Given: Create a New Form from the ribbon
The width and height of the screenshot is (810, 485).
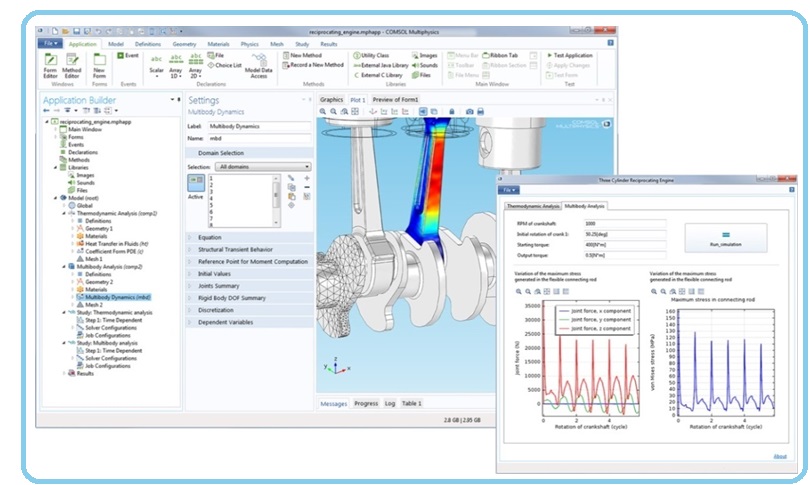Looking at the screenshot, I should pyautogui.click(x=99, y=66).
